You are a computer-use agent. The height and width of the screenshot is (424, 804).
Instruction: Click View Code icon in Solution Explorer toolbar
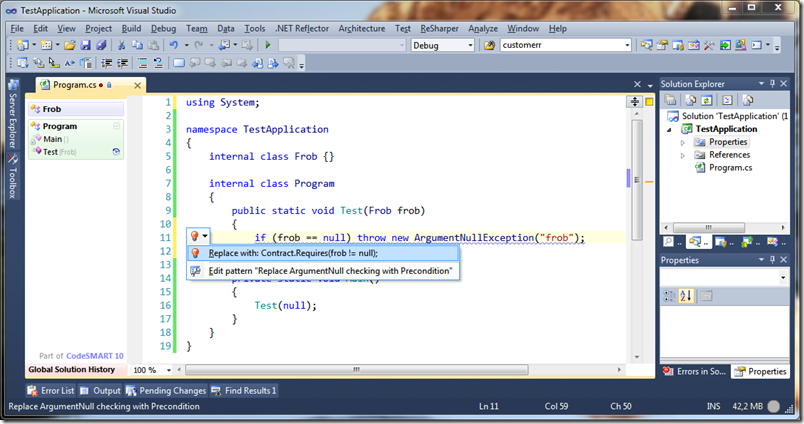coord(727,100)
